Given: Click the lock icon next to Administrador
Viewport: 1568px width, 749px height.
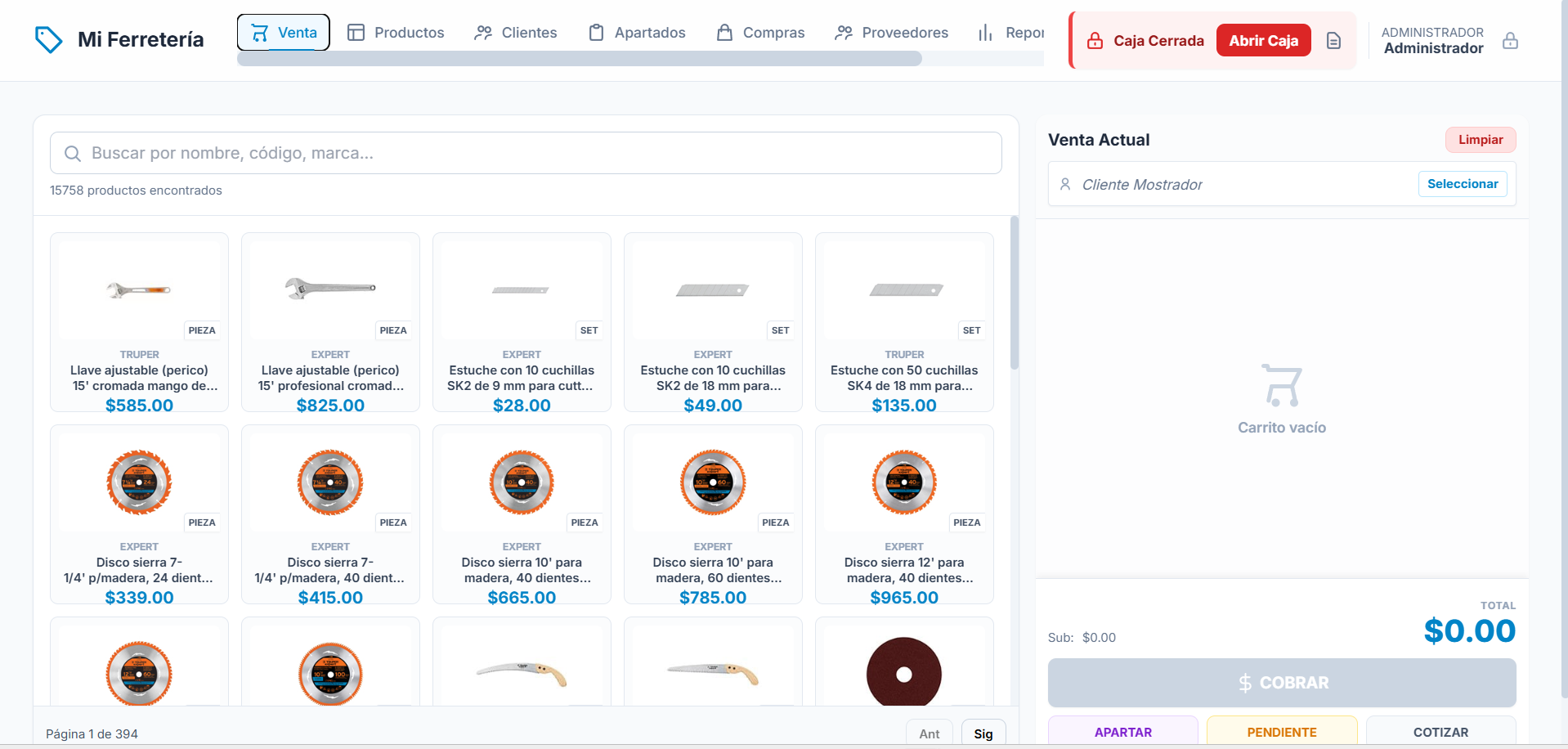Looking at the screenshot, I should coord(1510,41).
